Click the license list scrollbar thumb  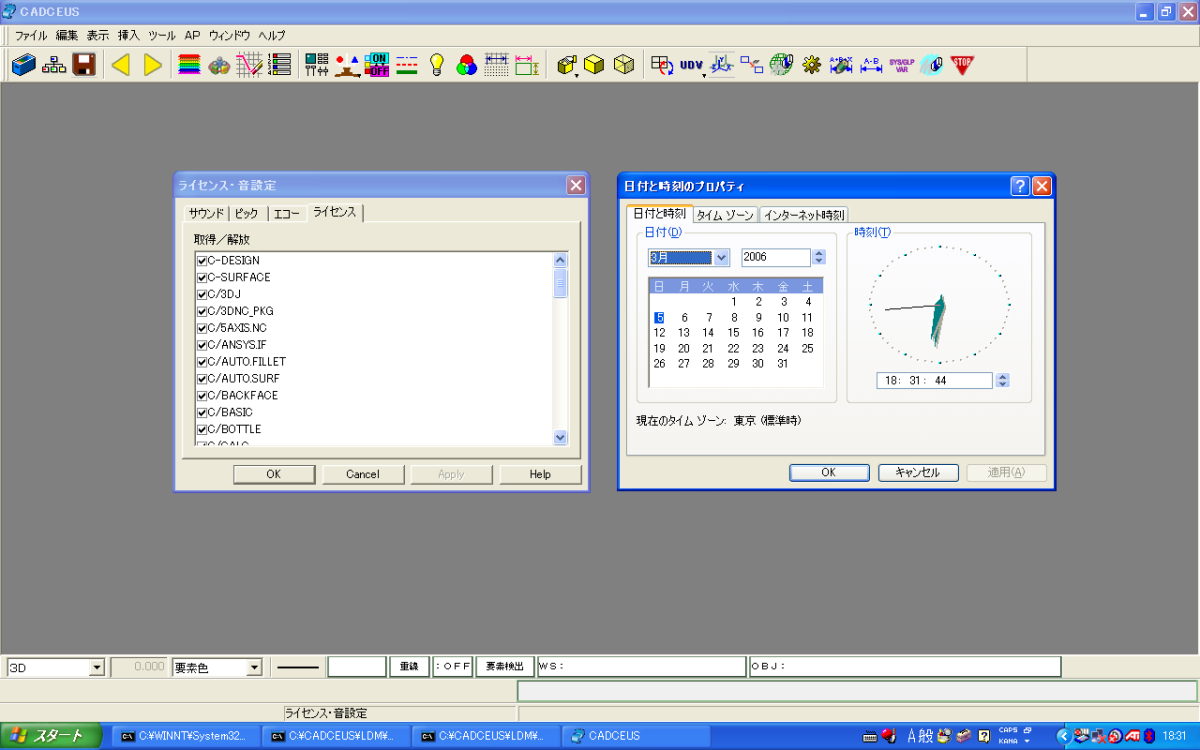560,283
